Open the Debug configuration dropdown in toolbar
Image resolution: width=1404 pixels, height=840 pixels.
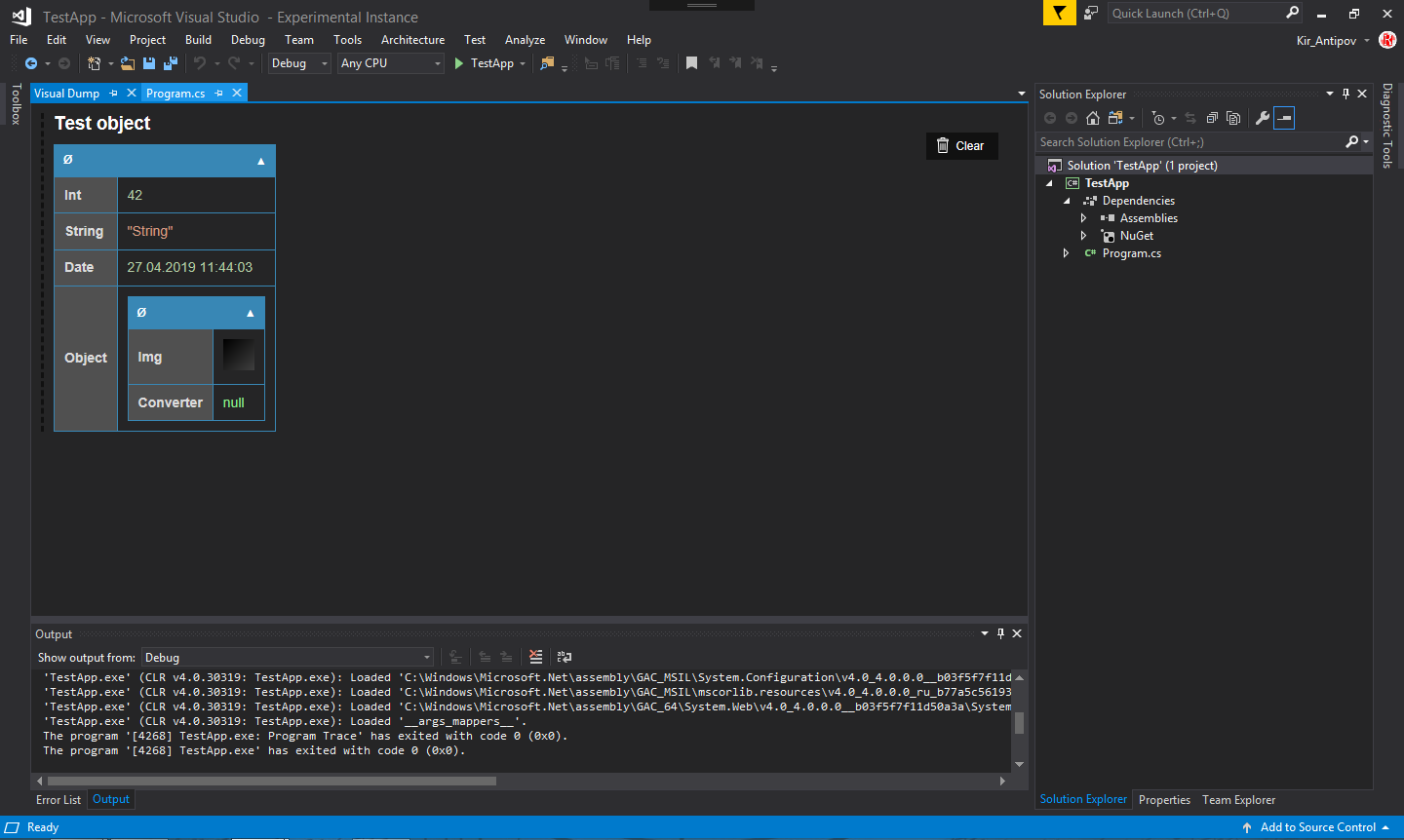click(x=299, y=63)
